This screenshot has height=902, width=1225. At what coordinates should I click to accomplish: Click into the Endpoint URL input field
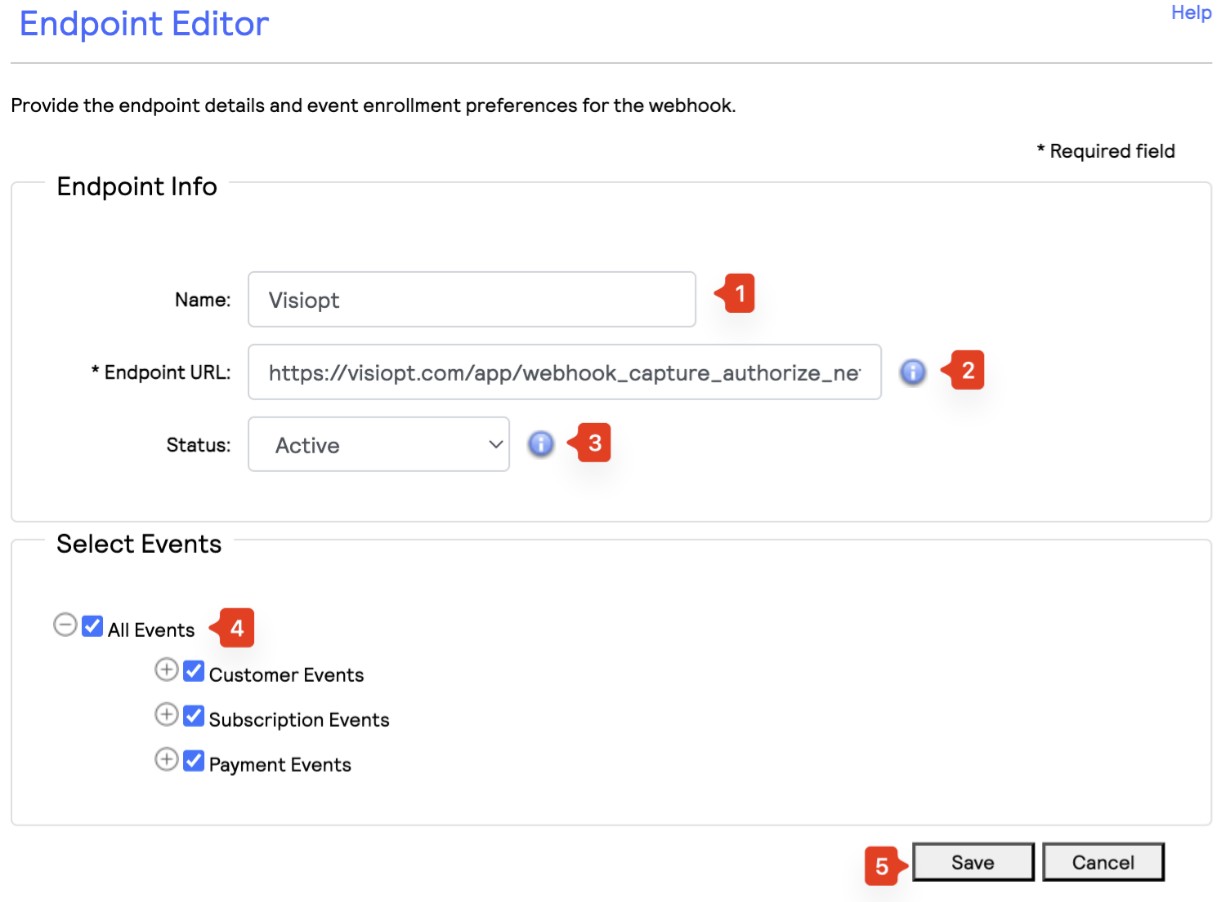coord(565,372)
